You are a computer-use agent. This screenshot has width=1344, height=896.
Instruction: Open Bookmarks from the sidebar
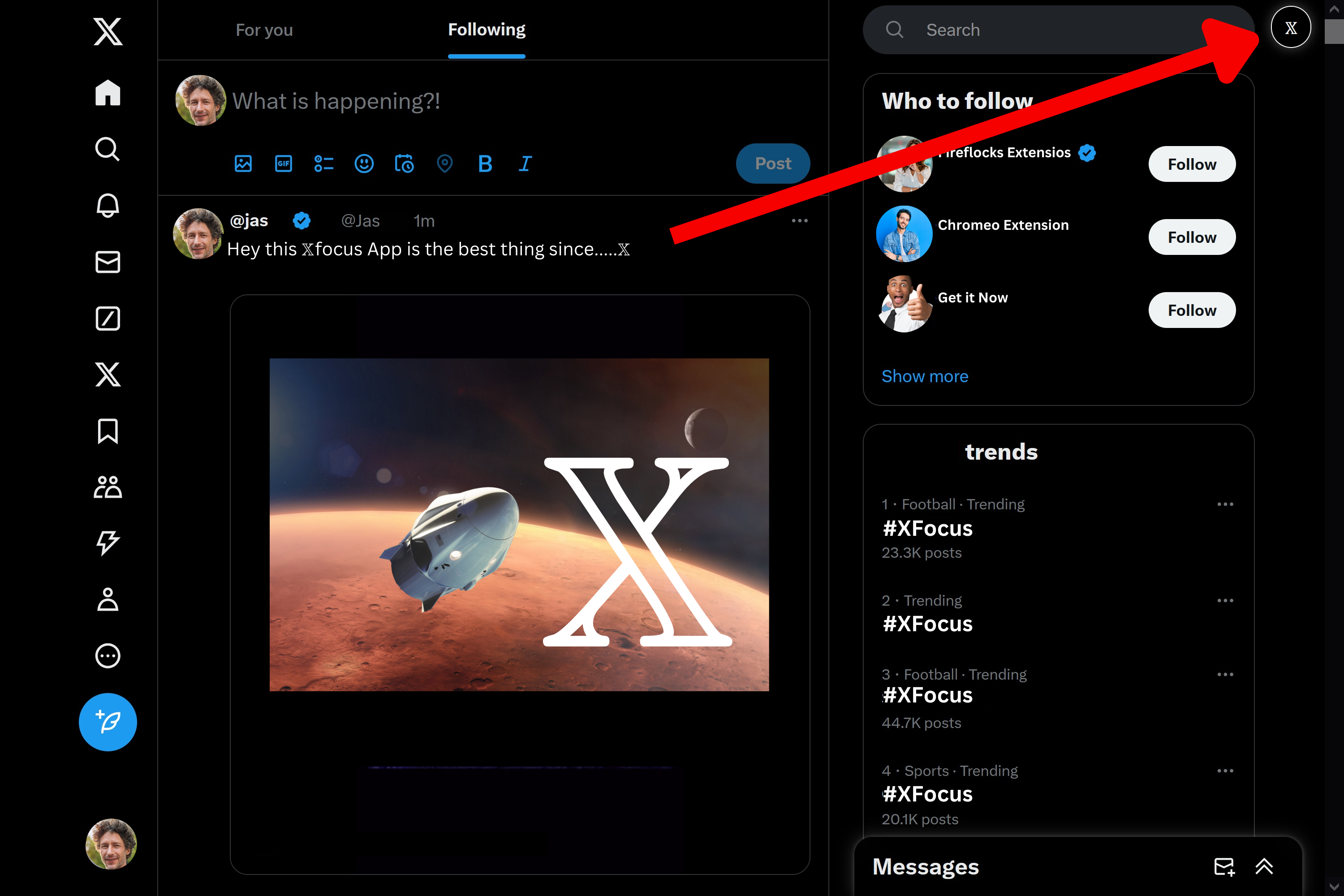(x=108, y=431)
